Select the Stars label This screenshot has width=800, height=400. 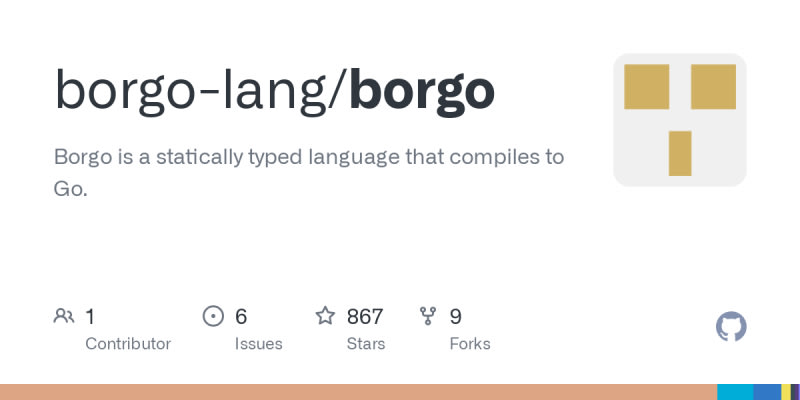tap(366, 344)
